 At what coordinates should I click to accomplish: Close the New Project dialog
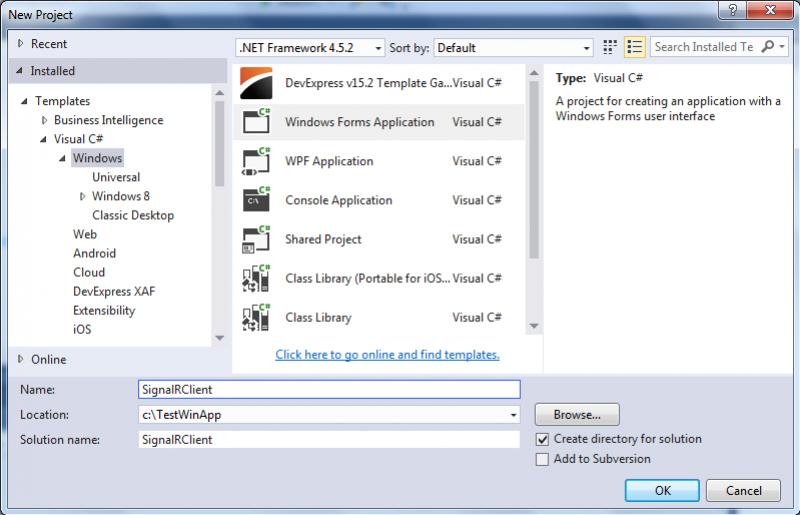click(x=769, y=10)
